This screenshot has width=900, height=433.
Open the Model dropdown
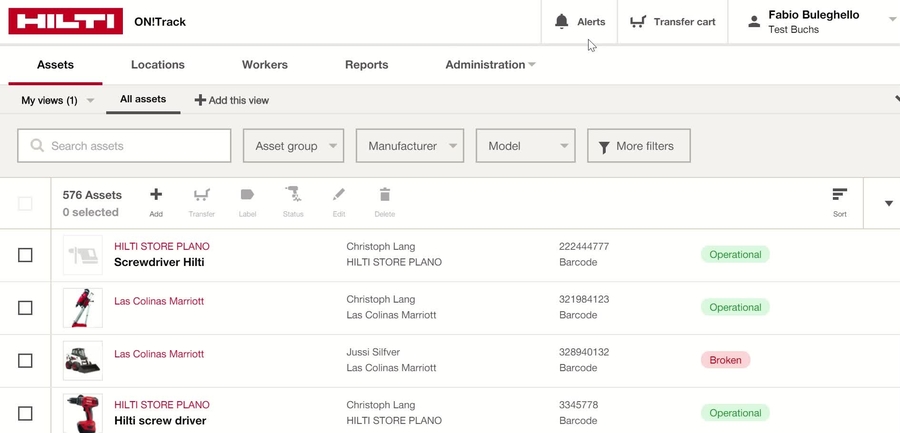[x=526, y=146]
